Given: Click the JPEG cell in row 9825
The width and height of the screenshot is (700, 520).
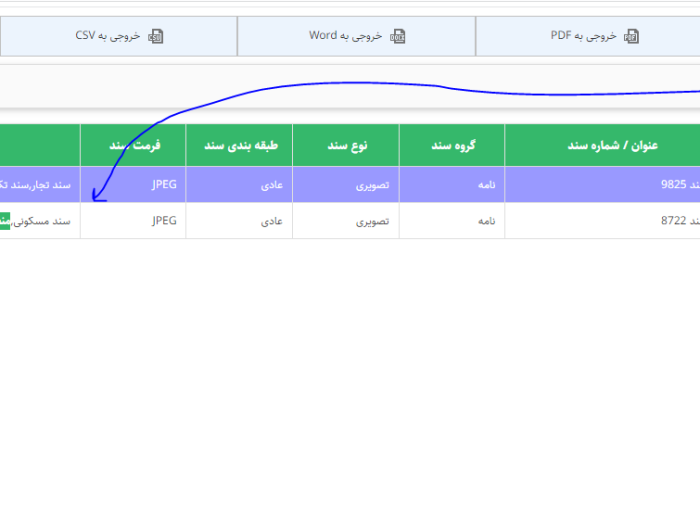Looking at the screenshot, I should (x=163, y=184).
